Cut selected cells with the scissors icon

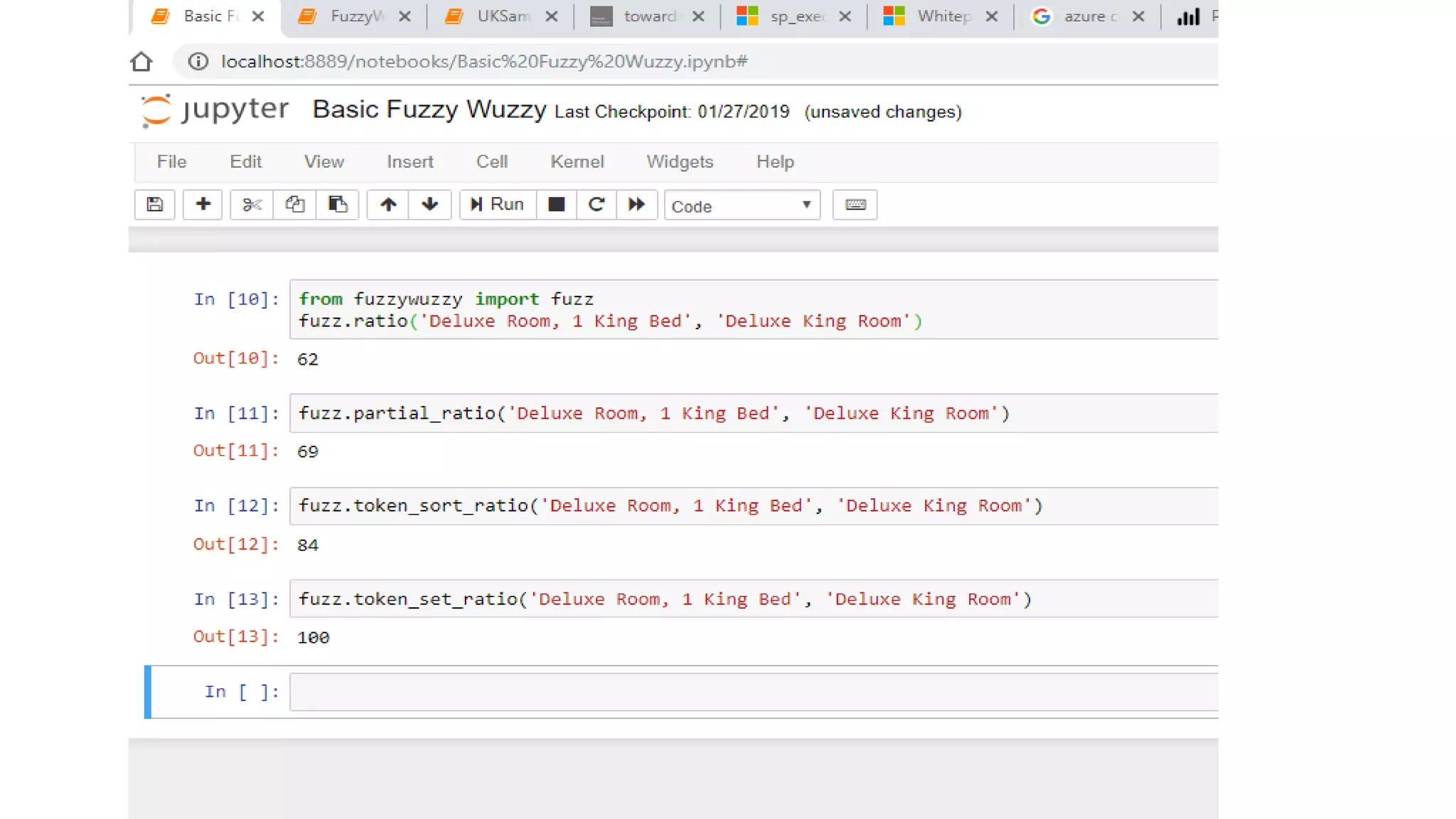pyautogui.click(x=252, y=205)
